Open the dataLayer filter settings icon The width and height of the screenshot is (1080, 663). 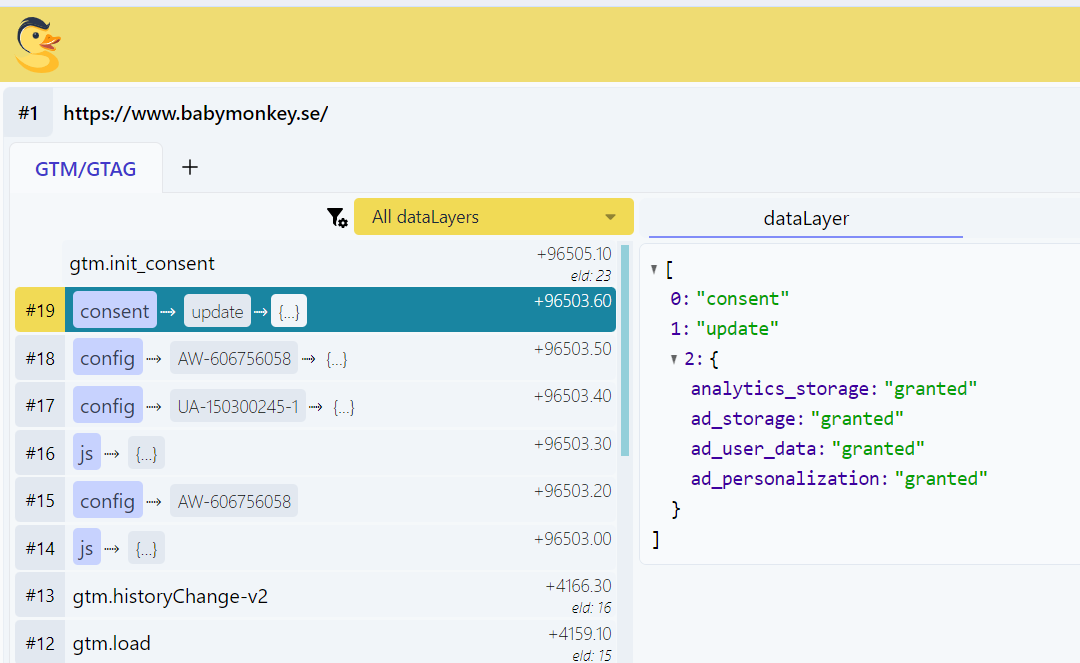coord(337,218)
